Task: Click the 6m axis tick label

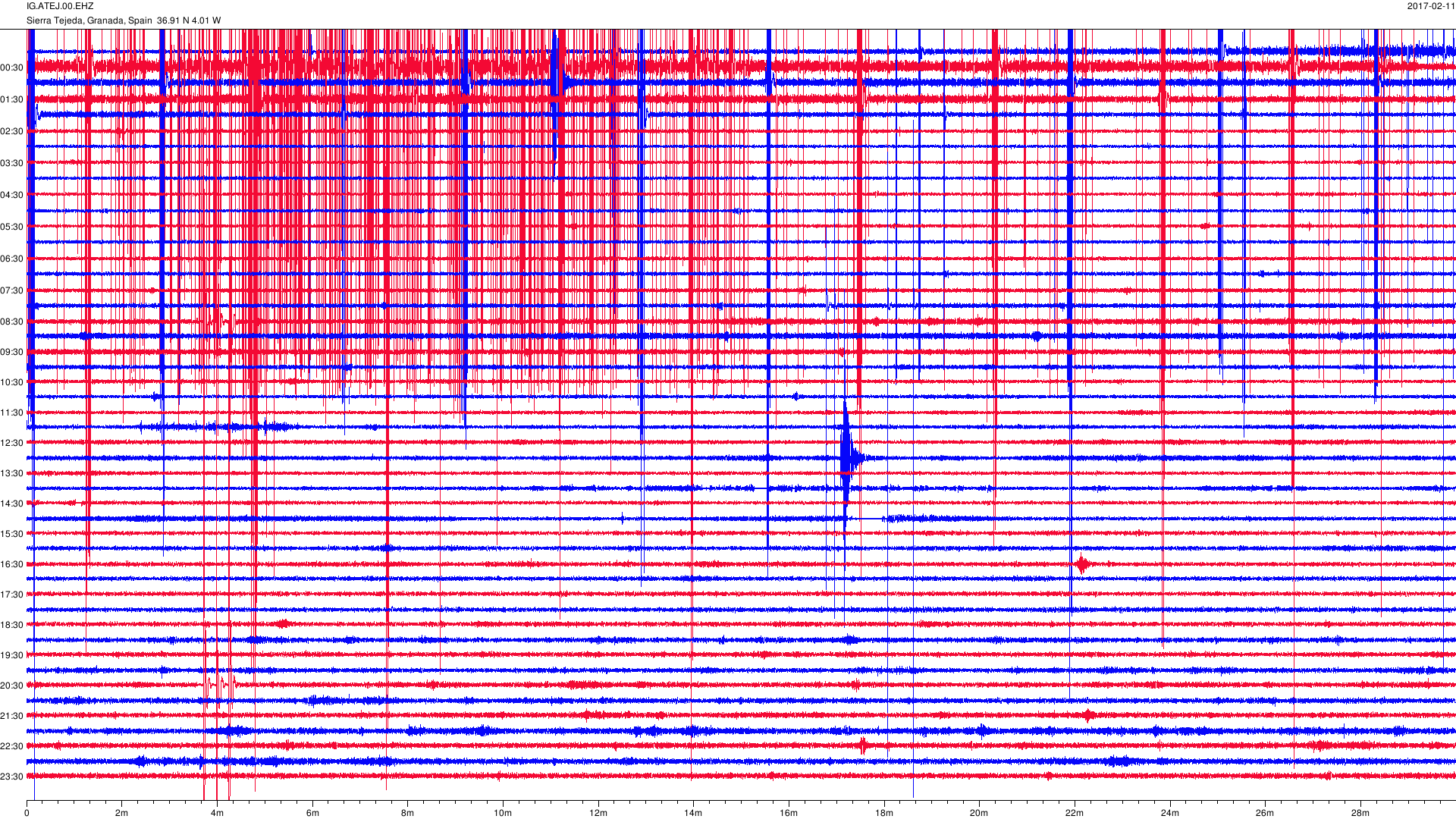Action: (x=312, y=813)
